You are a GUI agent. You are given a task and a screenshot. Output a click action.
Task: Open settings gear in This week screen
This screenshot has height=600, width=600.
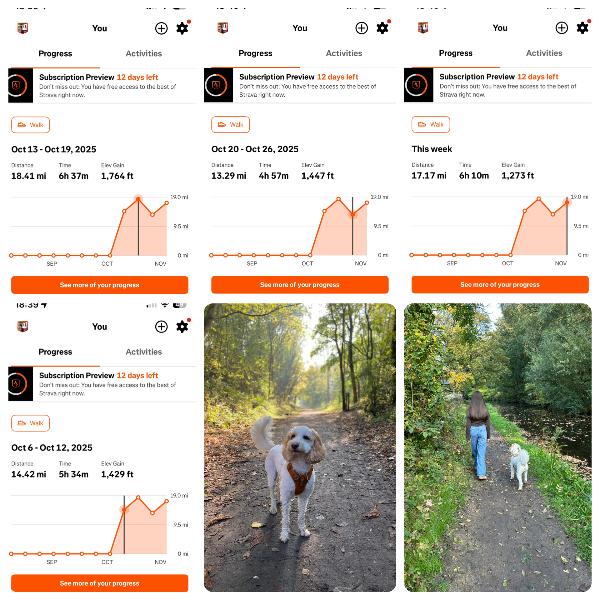pyautogui.click(x=582, y=28)
